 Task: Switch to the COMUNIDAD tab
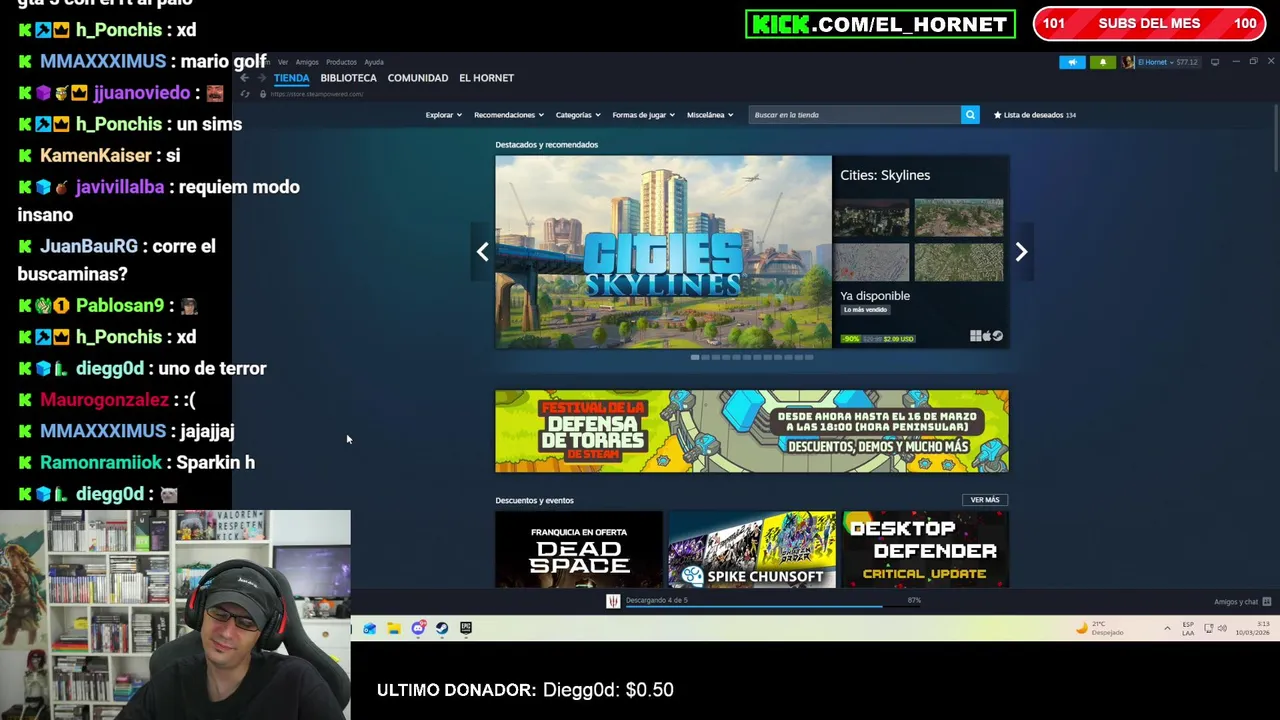tap(418, 78)
